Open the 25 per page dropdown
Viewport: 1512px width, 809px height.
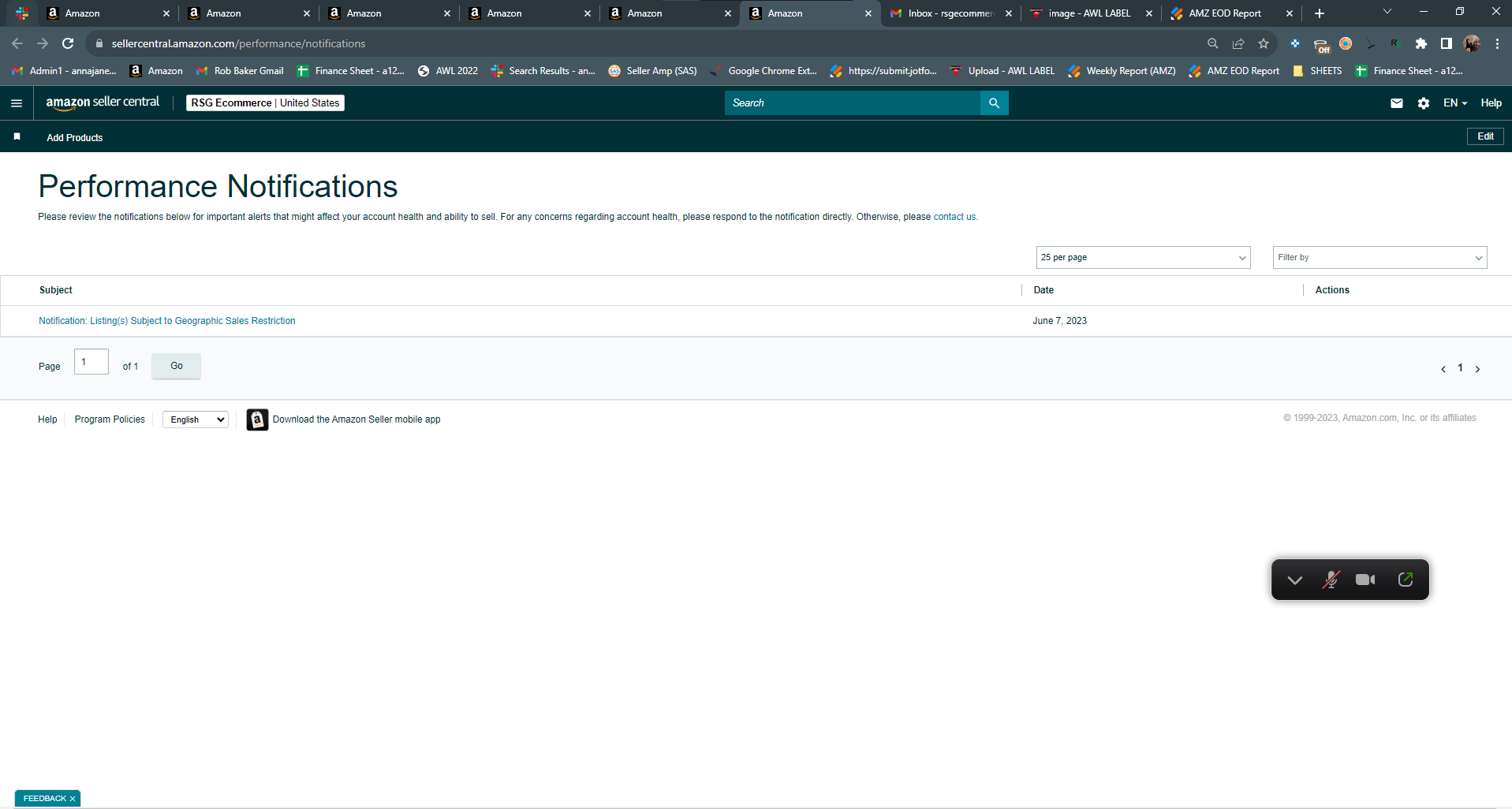1143,258
